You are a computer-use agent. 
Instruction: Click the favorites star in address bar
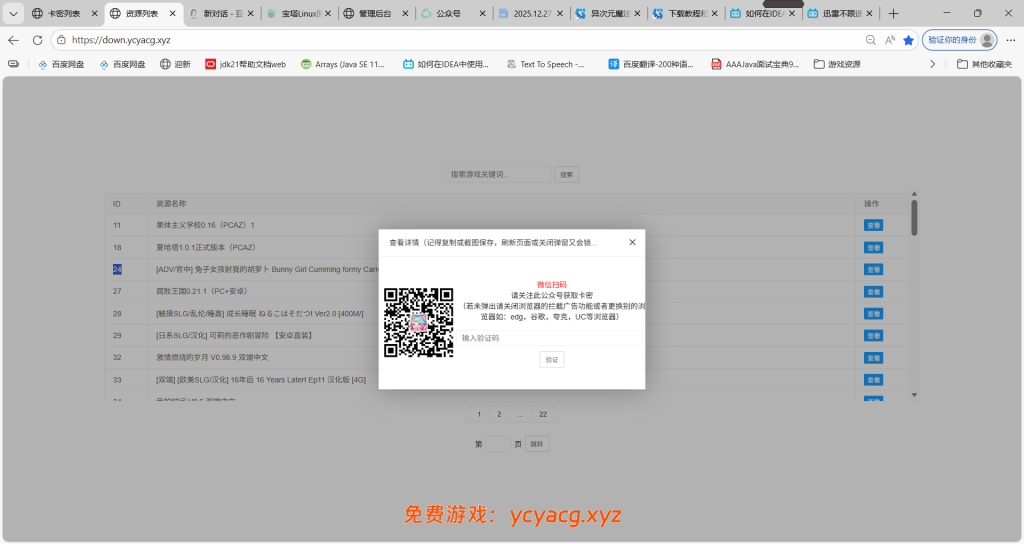pyautogui.click(x=908, y=40)
